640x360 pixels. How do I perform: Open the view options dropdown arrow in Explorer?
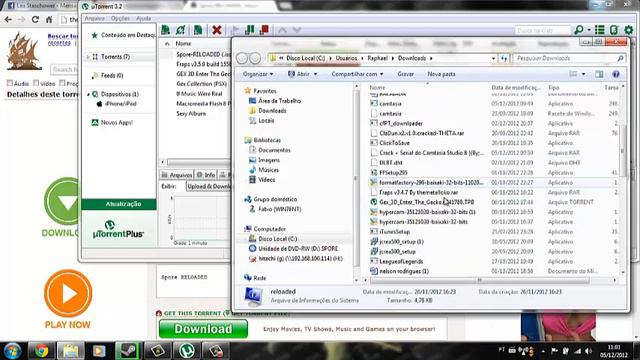583,74
